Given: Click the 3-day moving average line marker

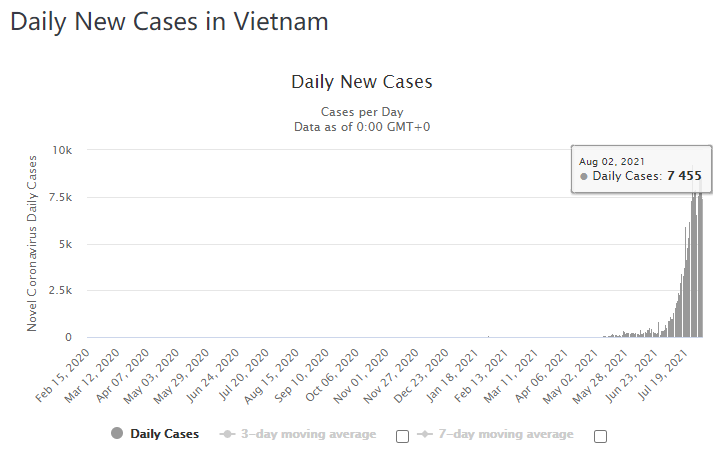Looking at the screenshot, I should (x=227, y=434).
